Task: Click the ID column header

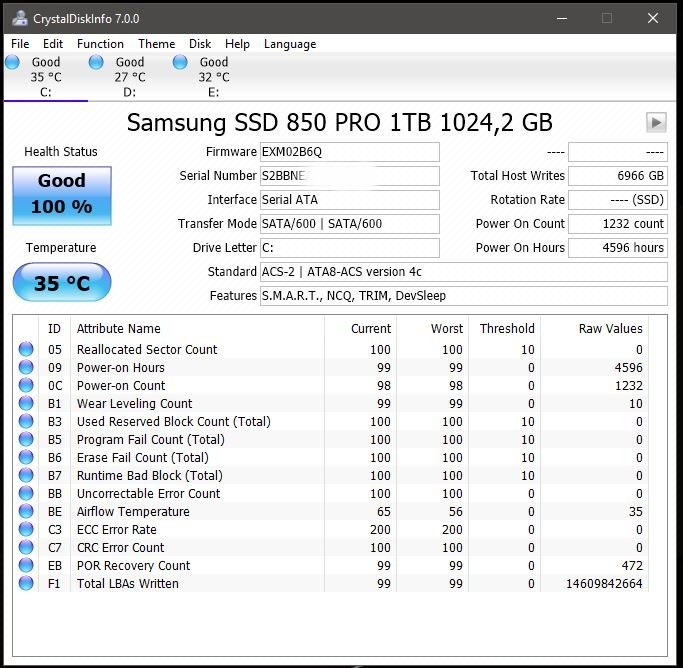Action: point(54,328)
